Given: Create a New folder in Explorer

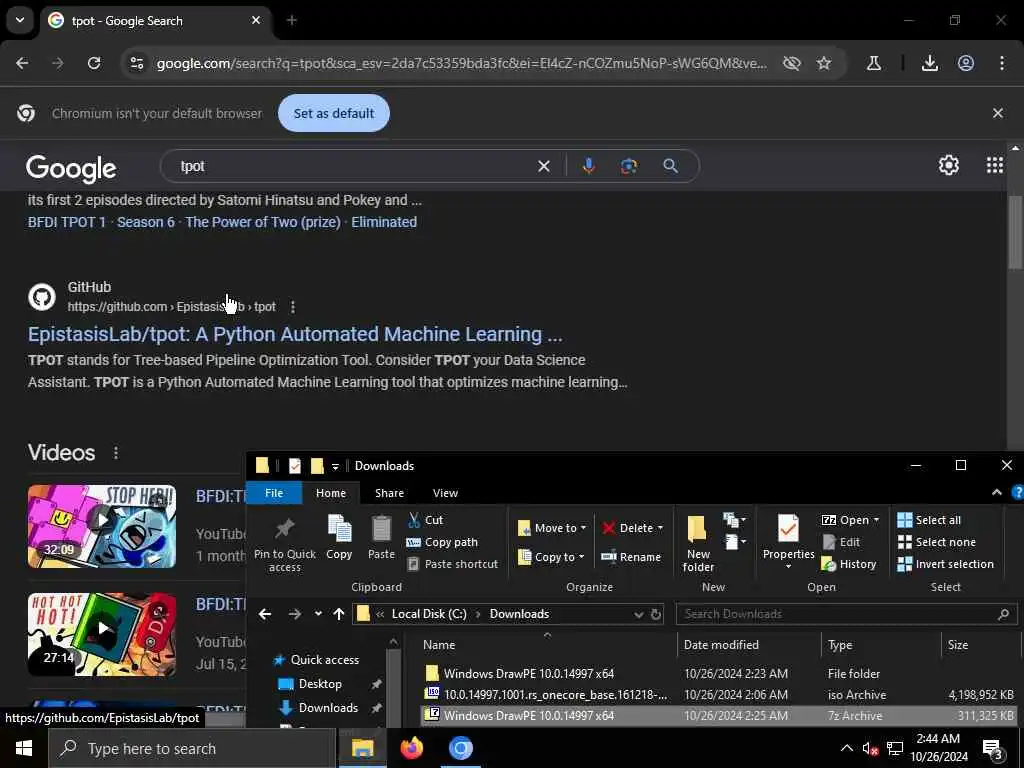Looking at the screenshot, I should [697, 544].
